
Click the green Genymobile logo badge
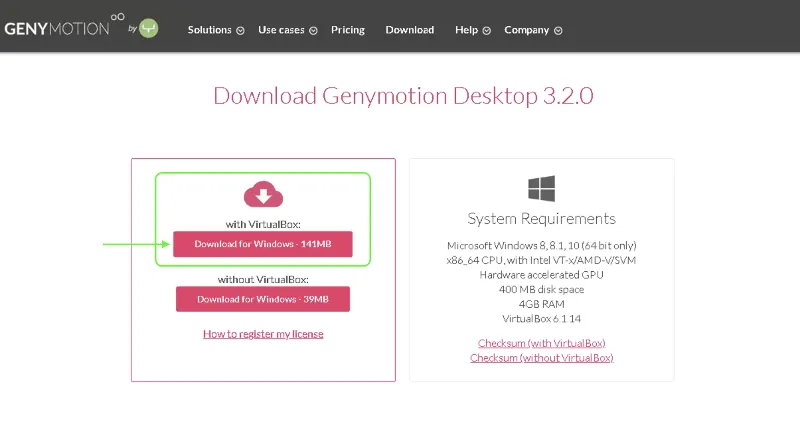(148, 28)
